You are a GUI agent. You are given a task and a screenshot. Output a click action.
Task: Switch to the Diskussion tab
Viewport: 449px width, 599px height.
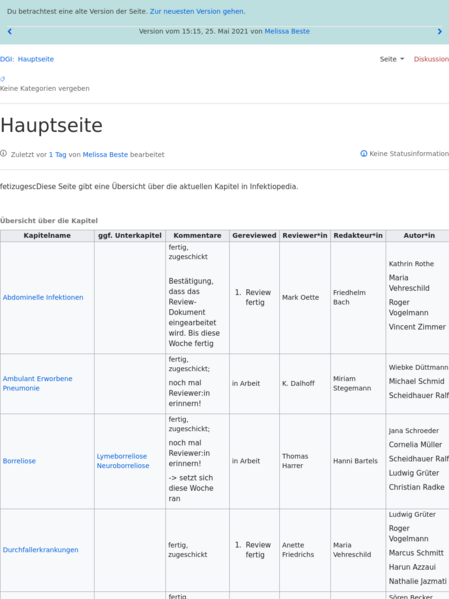(431, 59)
